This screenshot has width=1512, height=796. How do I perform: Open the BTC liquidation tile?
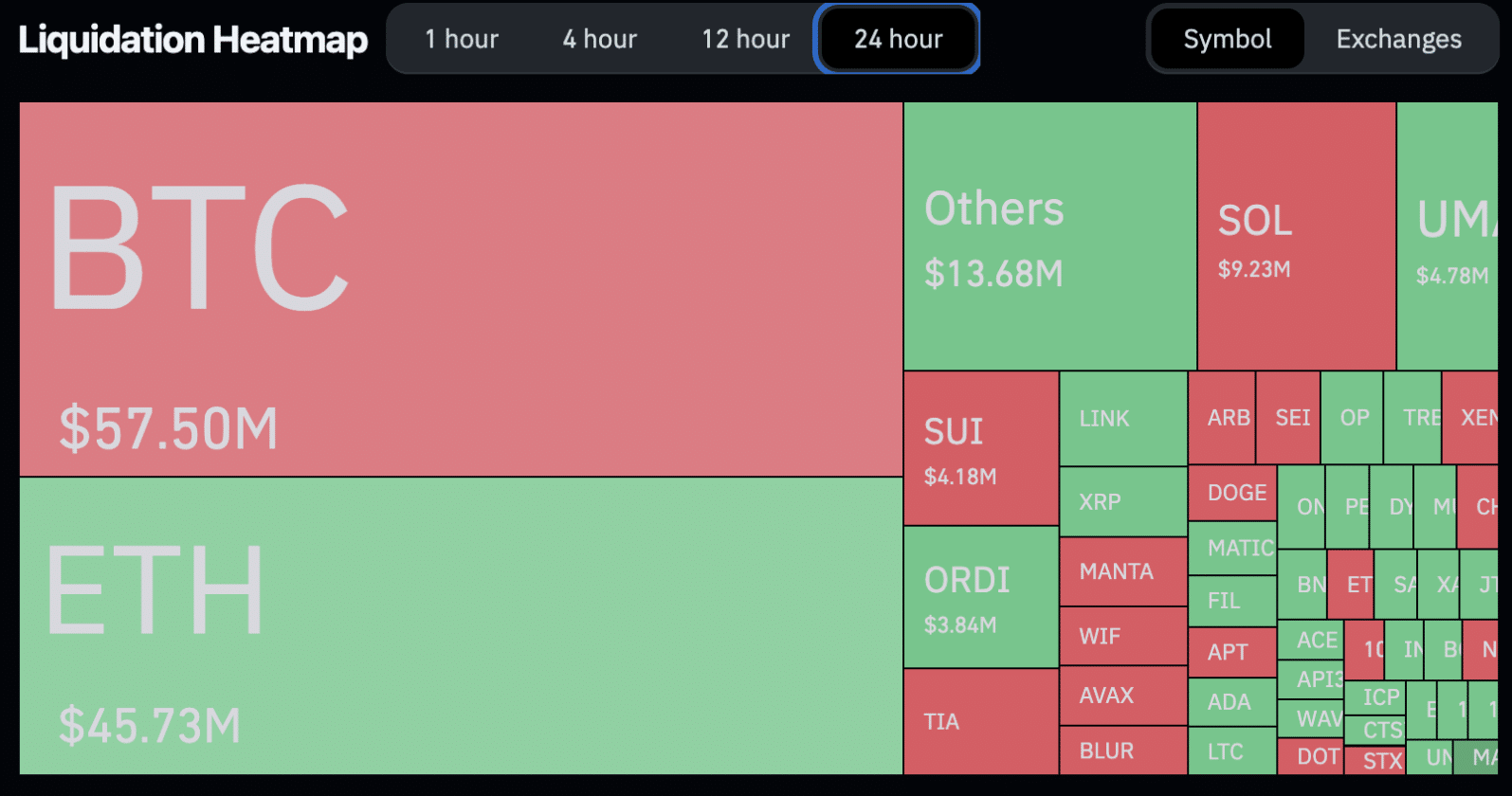461,289
